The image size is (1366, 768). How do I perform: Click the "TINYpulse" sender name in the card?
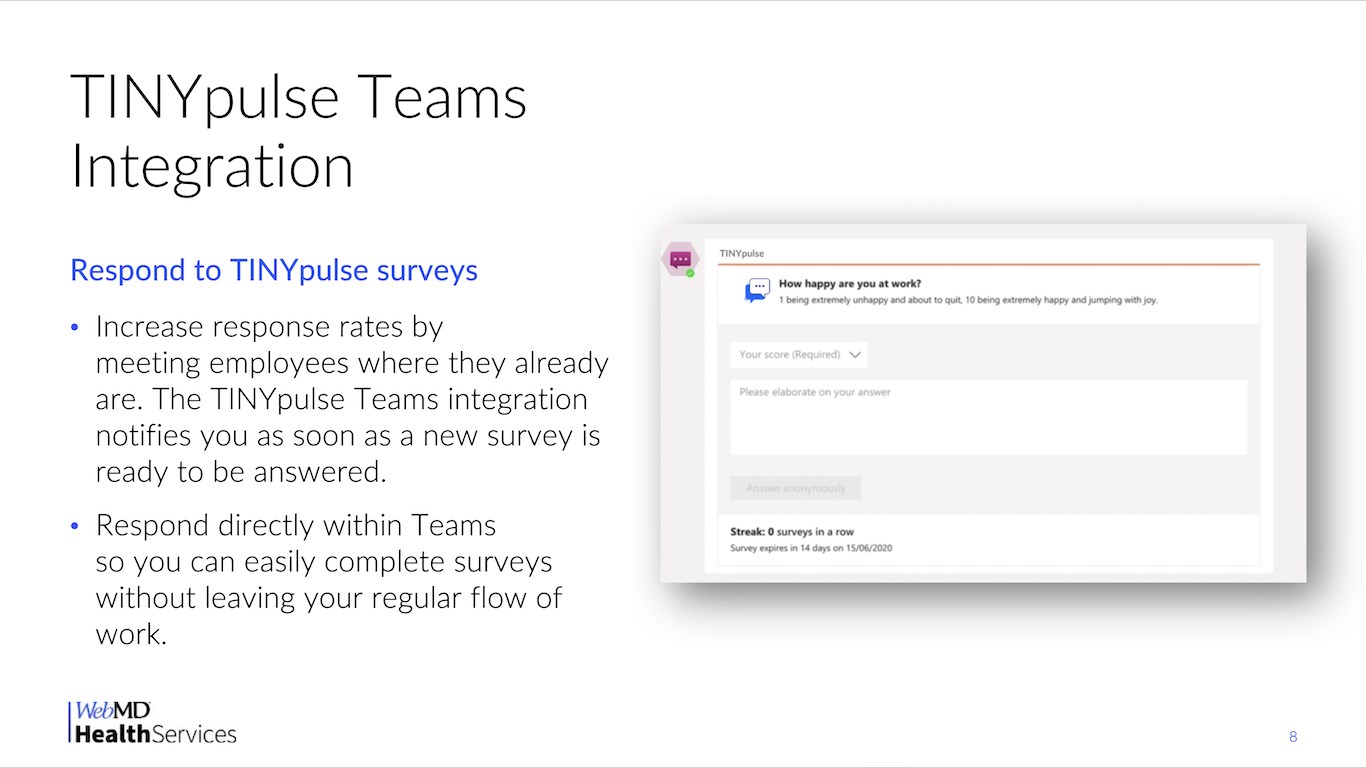741,254
